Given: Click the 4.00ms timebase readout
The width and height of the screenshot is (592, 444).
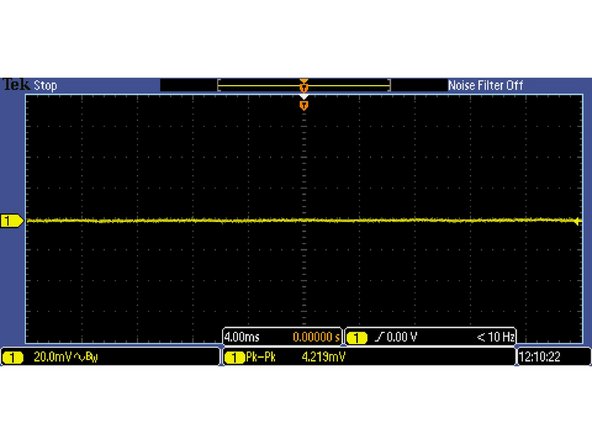Looking at the screenshot, I should 242,337.
